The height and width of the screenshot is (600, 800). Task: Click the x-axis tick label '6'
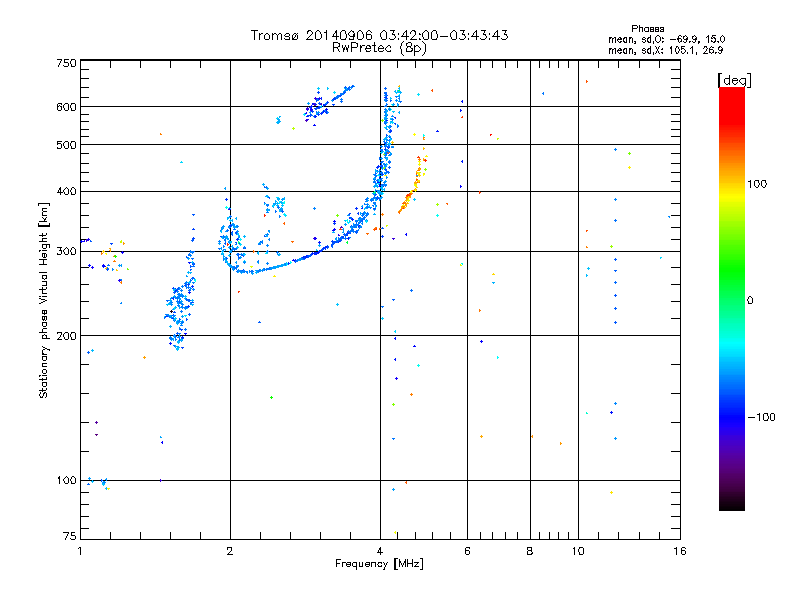pyautogui.click(x=467, y=551)
